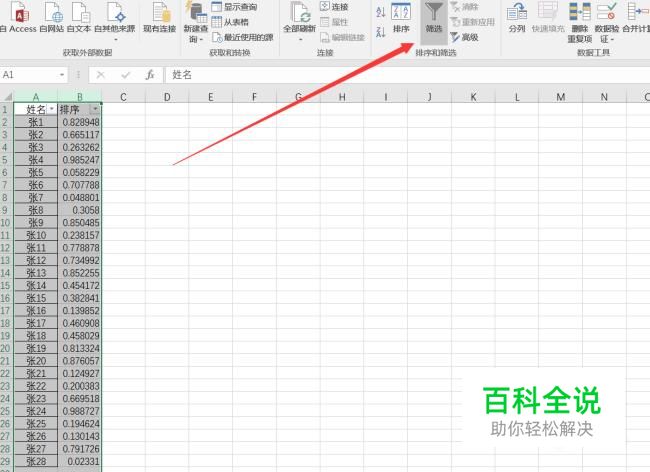650x472 pixels.
Task: Click cell with value 0.058229
Action: click(80, 172)
